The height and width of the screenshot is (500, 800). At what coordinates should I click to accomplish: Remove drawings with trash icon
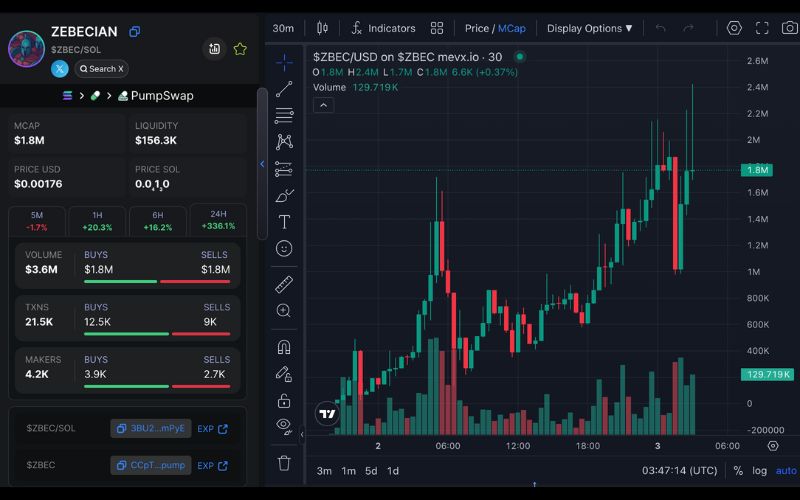coord(284,463)
